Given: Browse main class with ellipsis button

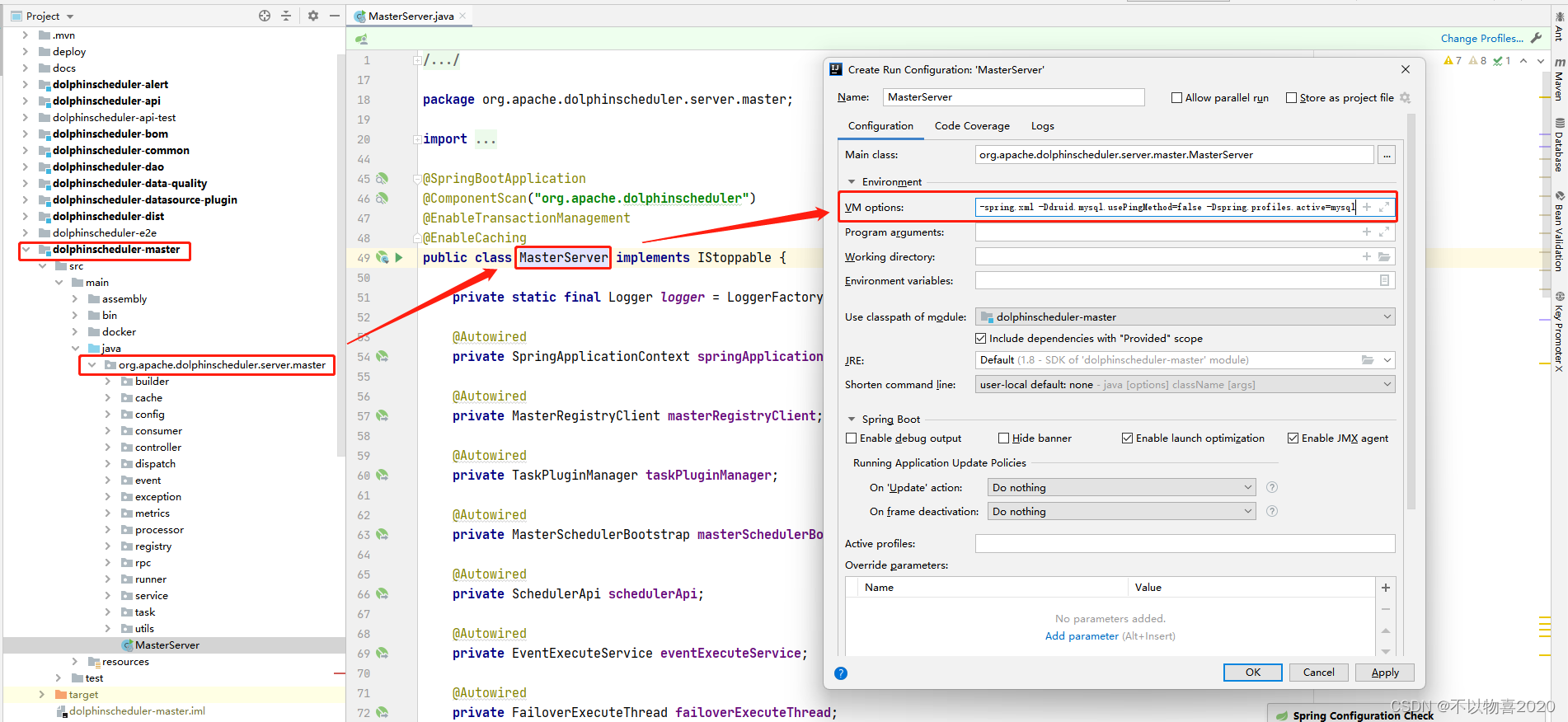Looking at the screenshot, I should tap(1387, 155).
